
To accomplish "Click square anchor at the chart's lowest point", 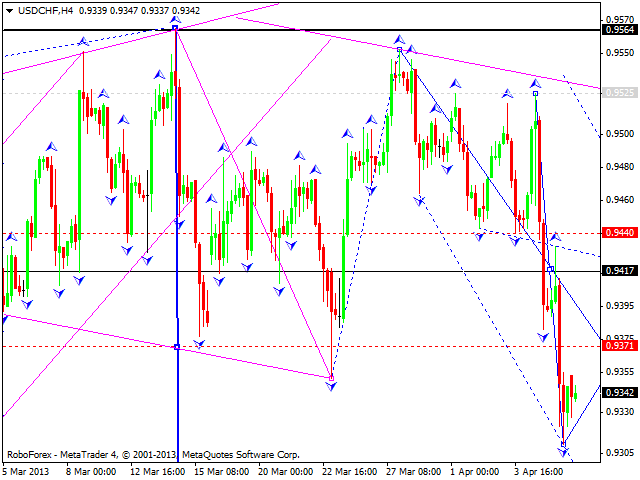I will (564, 443).
